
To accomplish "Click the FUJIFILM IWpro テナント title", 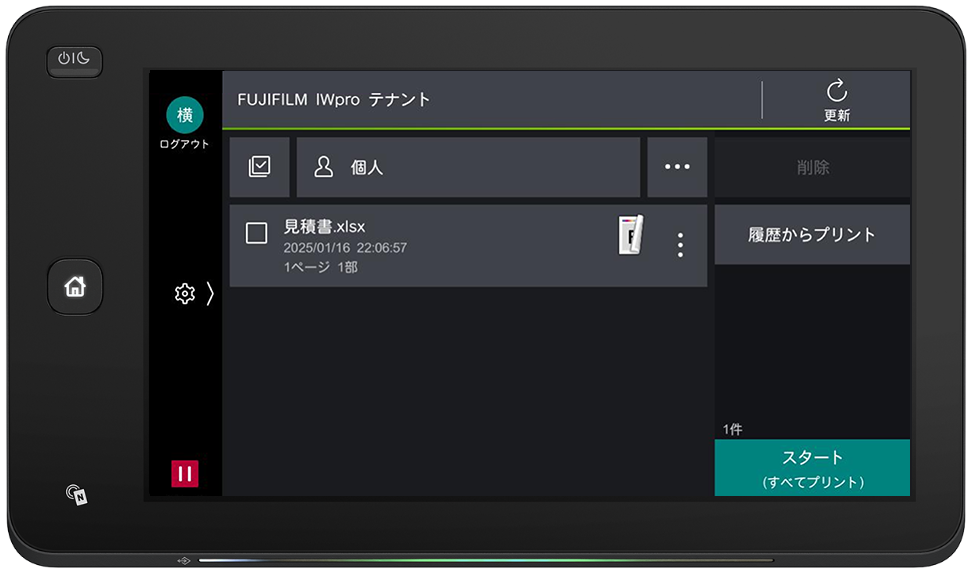I will pyautogui.click(x=333, y=100).
